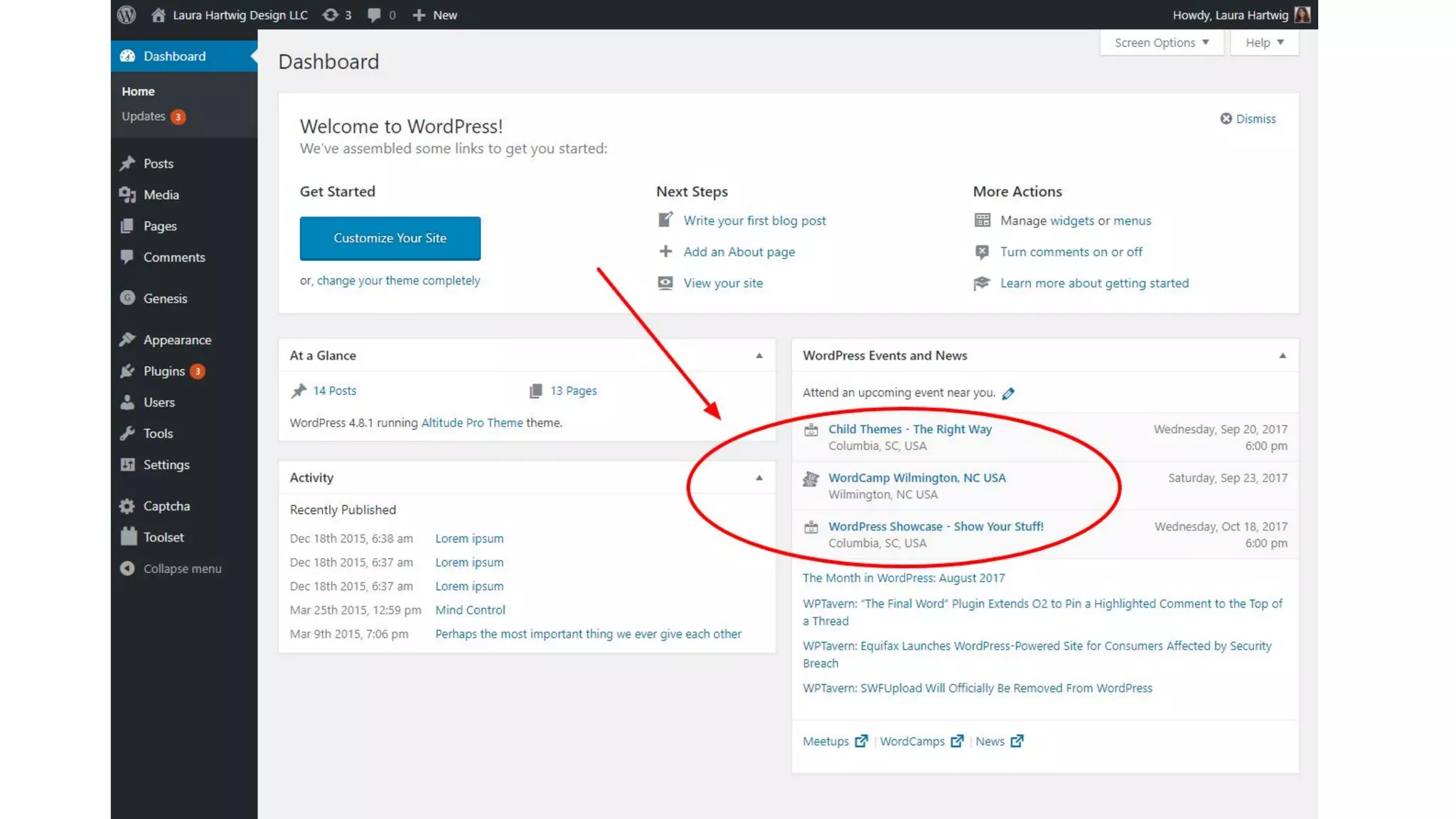Collapse the Activity widget
The image size is (1456, 819).
(x=759, y=478)
